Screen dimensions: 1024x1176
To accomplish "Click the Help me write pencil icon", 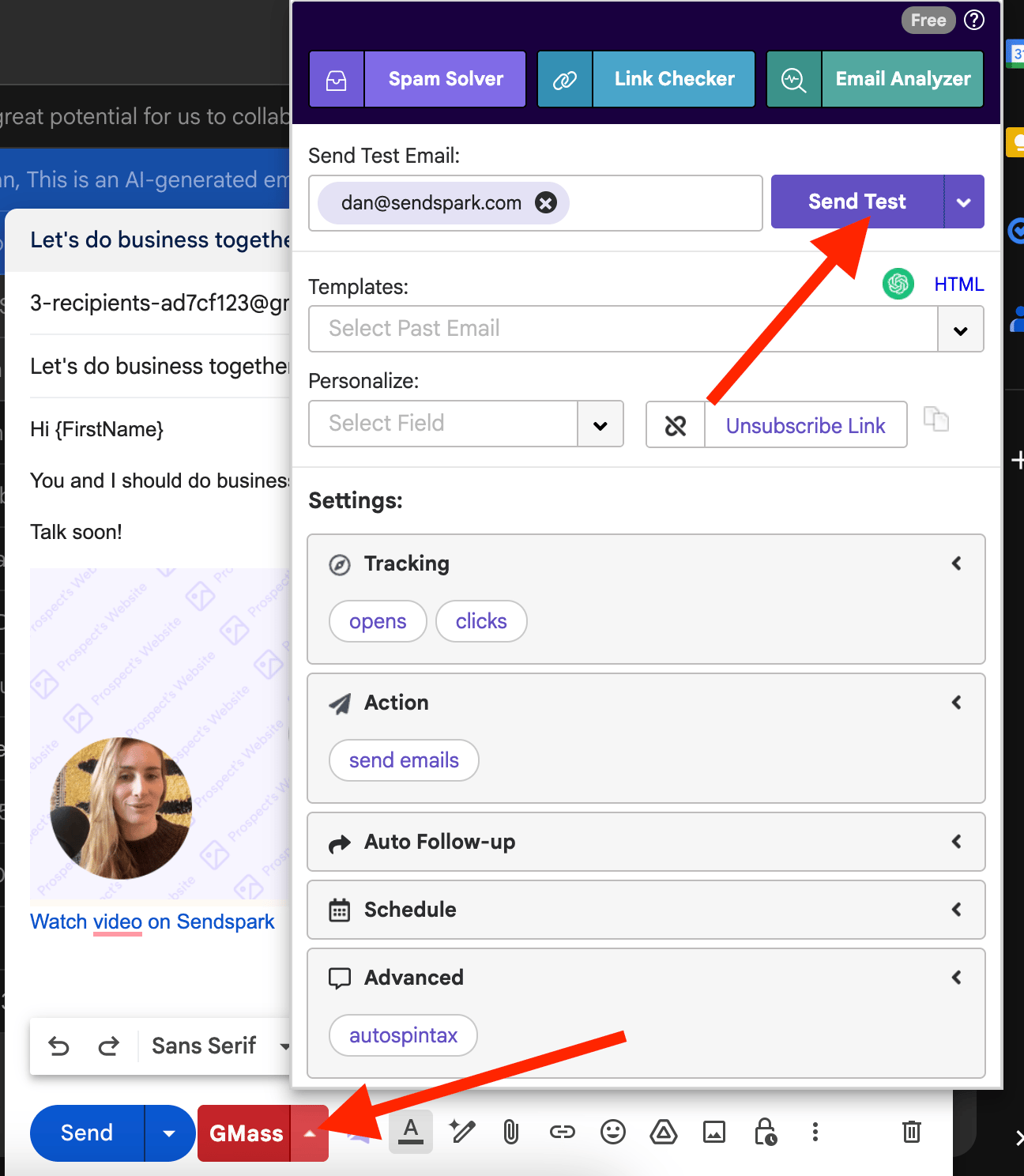I will 461,1132.
